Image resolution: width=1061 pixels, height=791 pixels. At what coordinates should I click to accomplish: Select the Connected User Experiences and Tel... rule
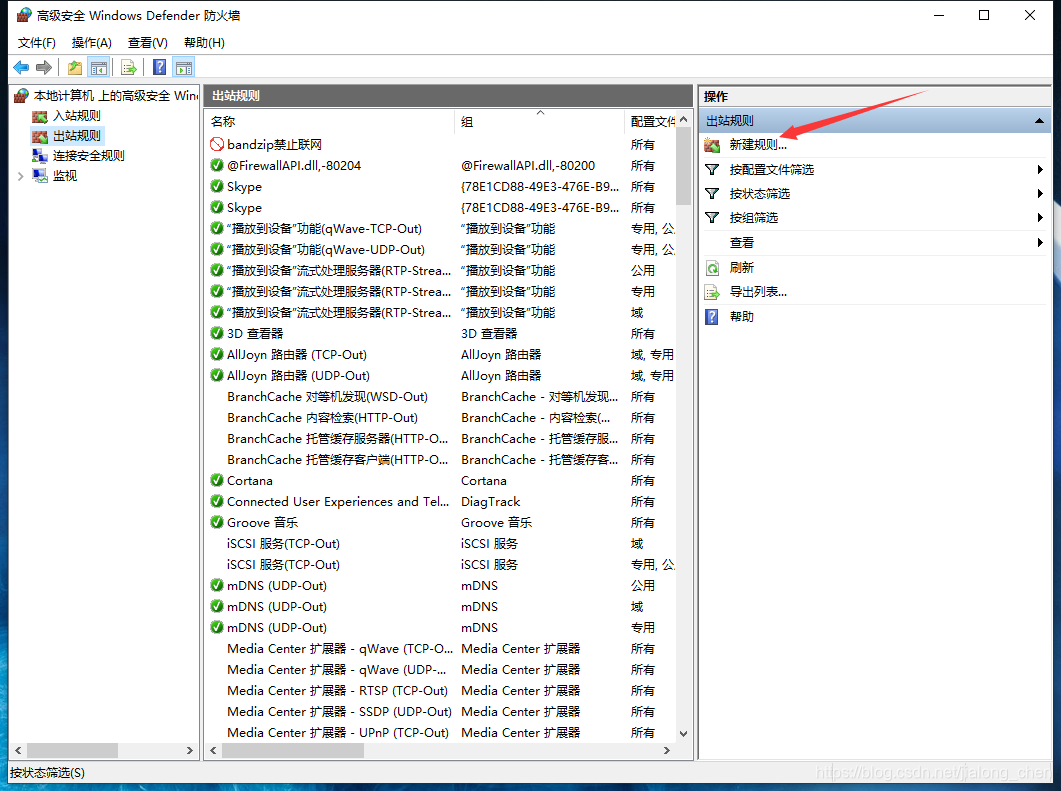point(338,501)
